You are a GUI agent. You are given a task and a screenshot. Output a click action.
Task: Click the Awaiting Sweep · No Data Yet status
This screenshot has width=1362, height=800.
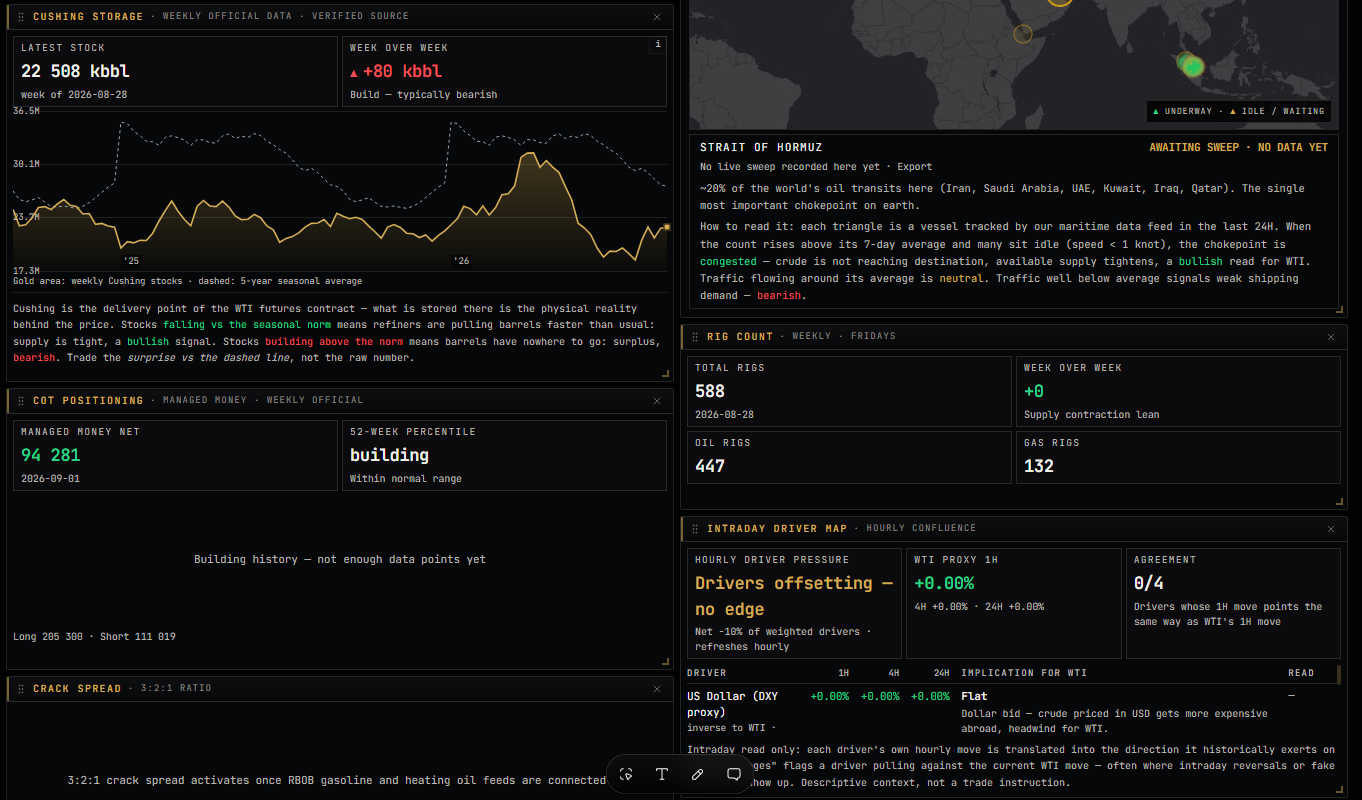pyautogui.click(x=1238, y=148)
